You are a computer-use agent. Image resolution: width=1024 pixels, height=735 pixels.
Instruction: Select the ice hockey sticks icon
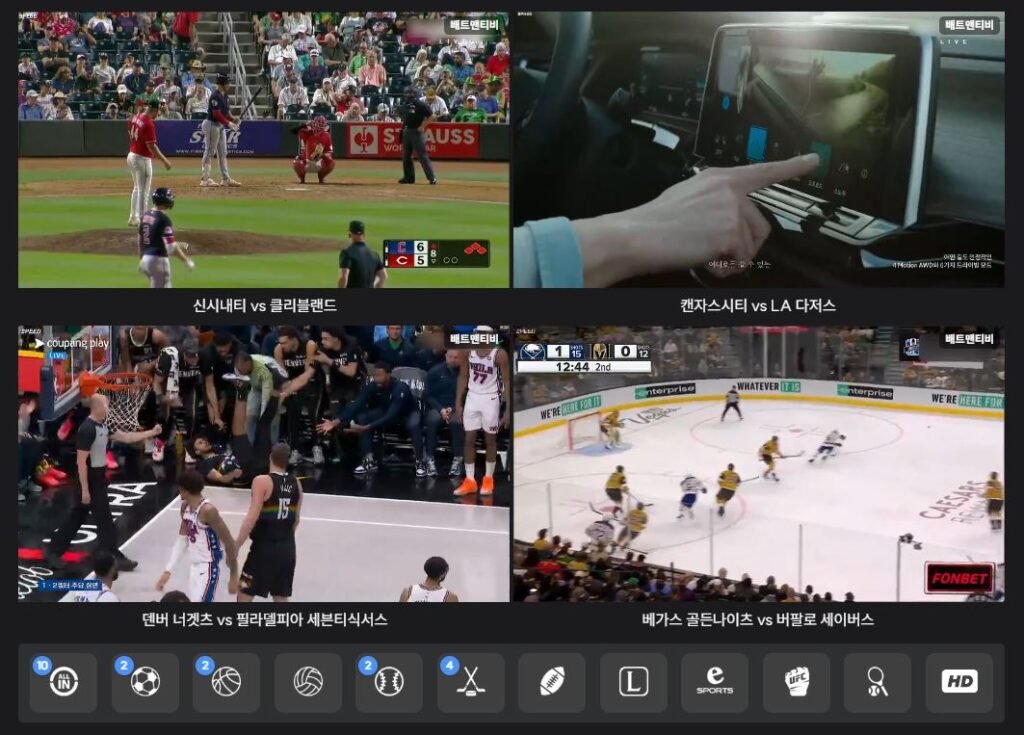[x=471, y=682]
